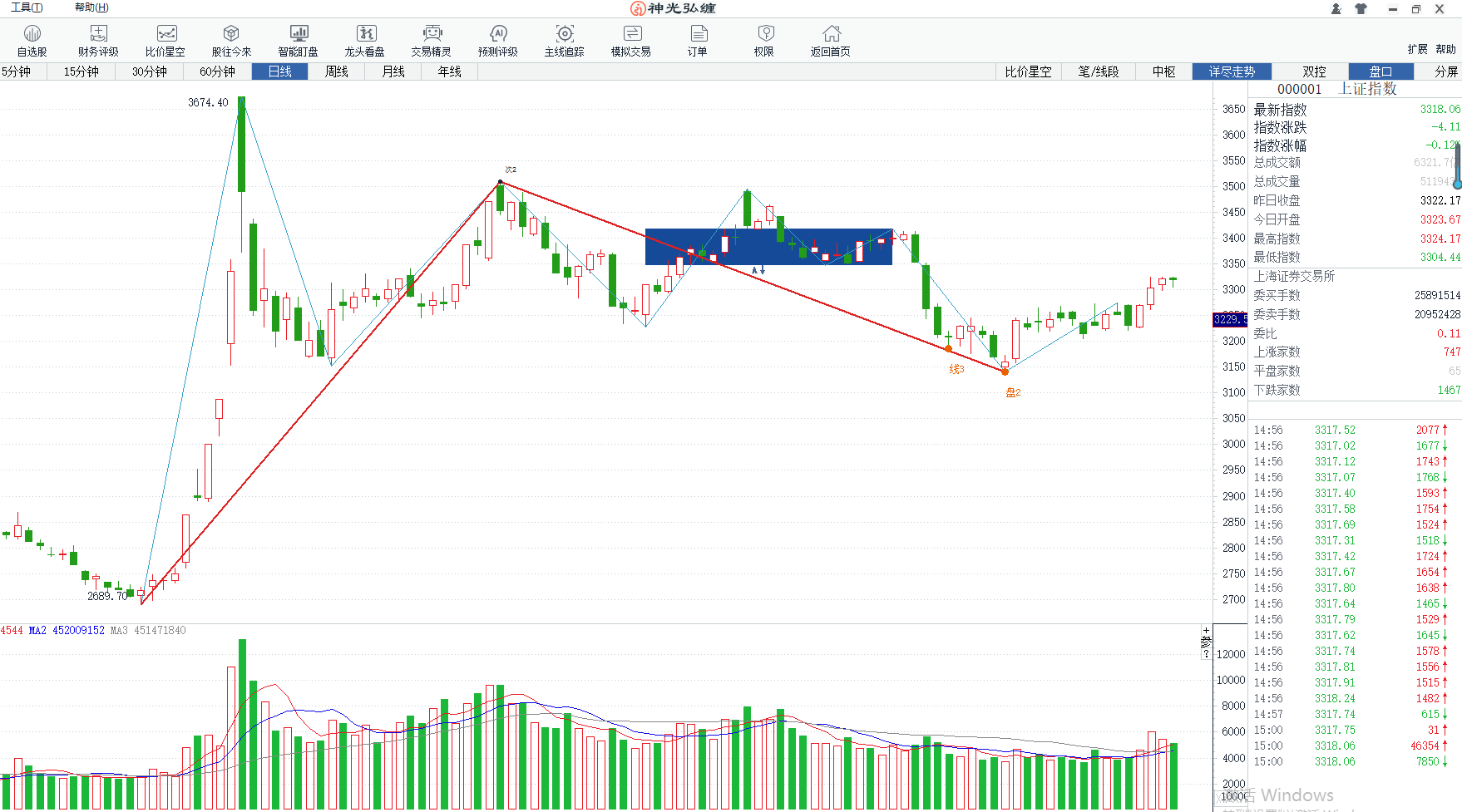Click the 今日开盘 value 3323.67
Screen dimensions: 1462x812
[1440, 219]
